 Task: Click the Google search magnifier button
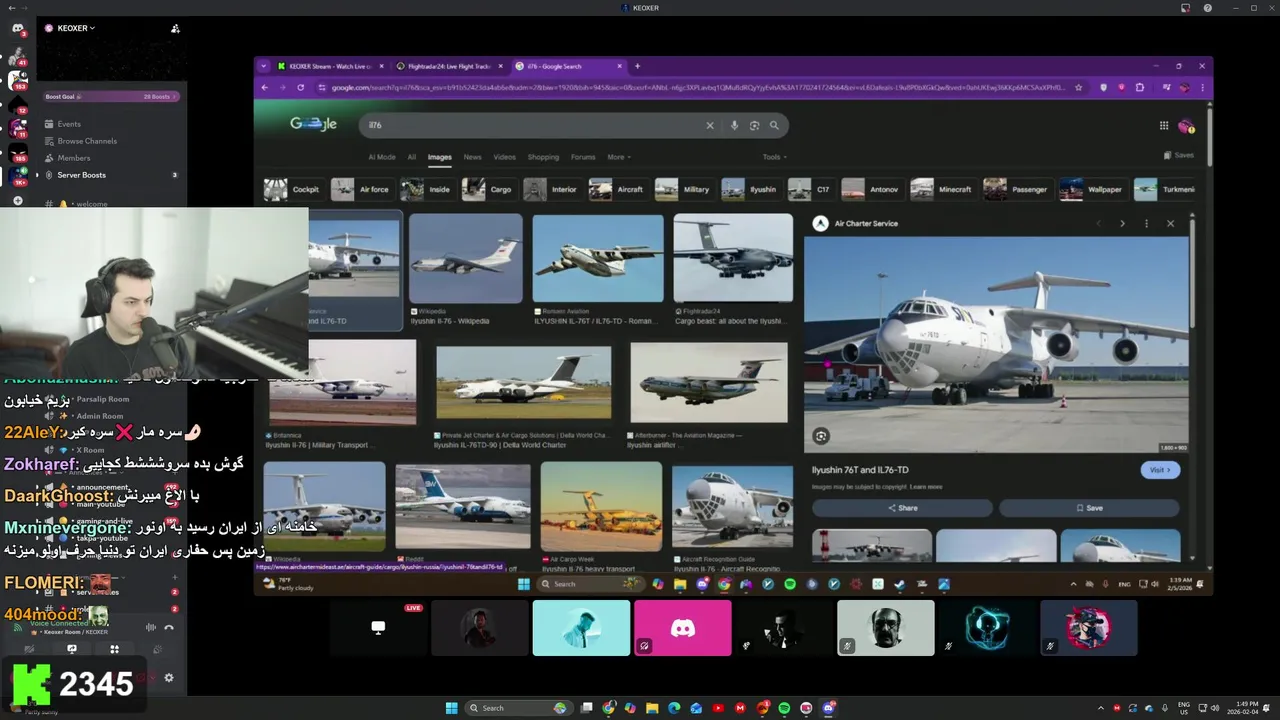point(774,125)
